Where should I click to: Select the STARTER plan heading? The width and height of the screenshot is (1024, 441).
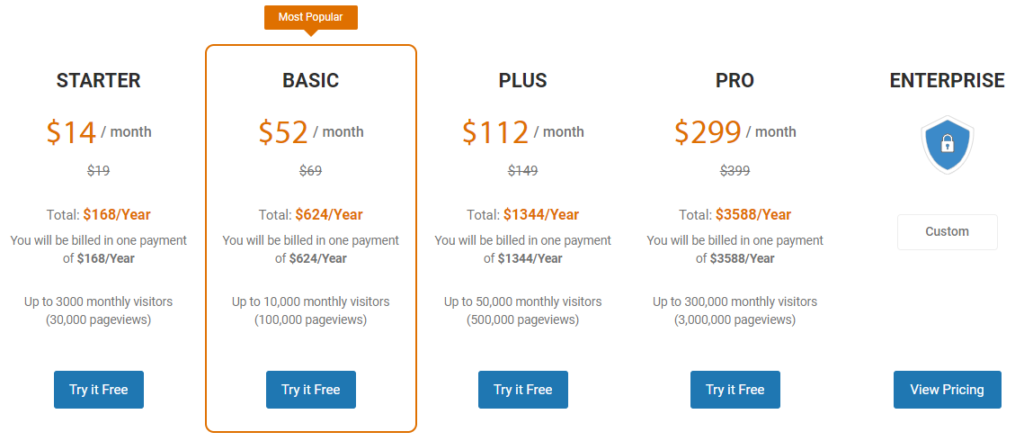[x=99, y=80]
